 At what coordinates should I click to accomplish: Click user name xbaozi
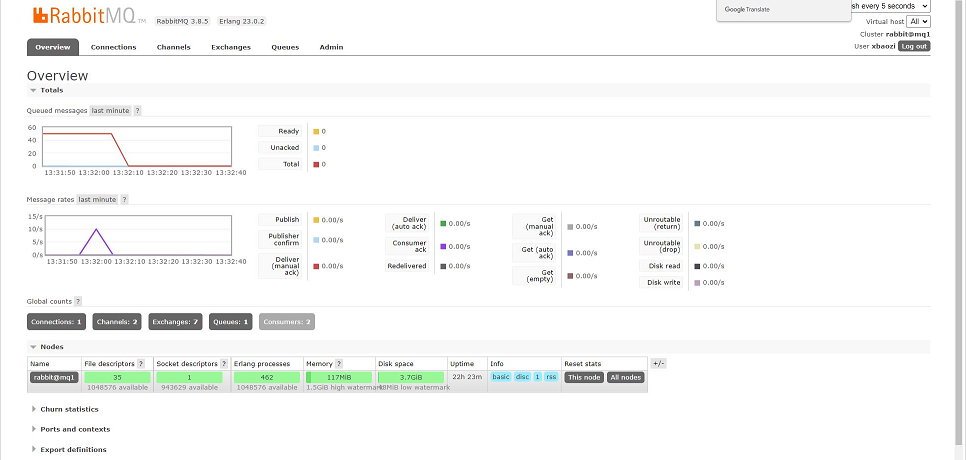[883, 47]
